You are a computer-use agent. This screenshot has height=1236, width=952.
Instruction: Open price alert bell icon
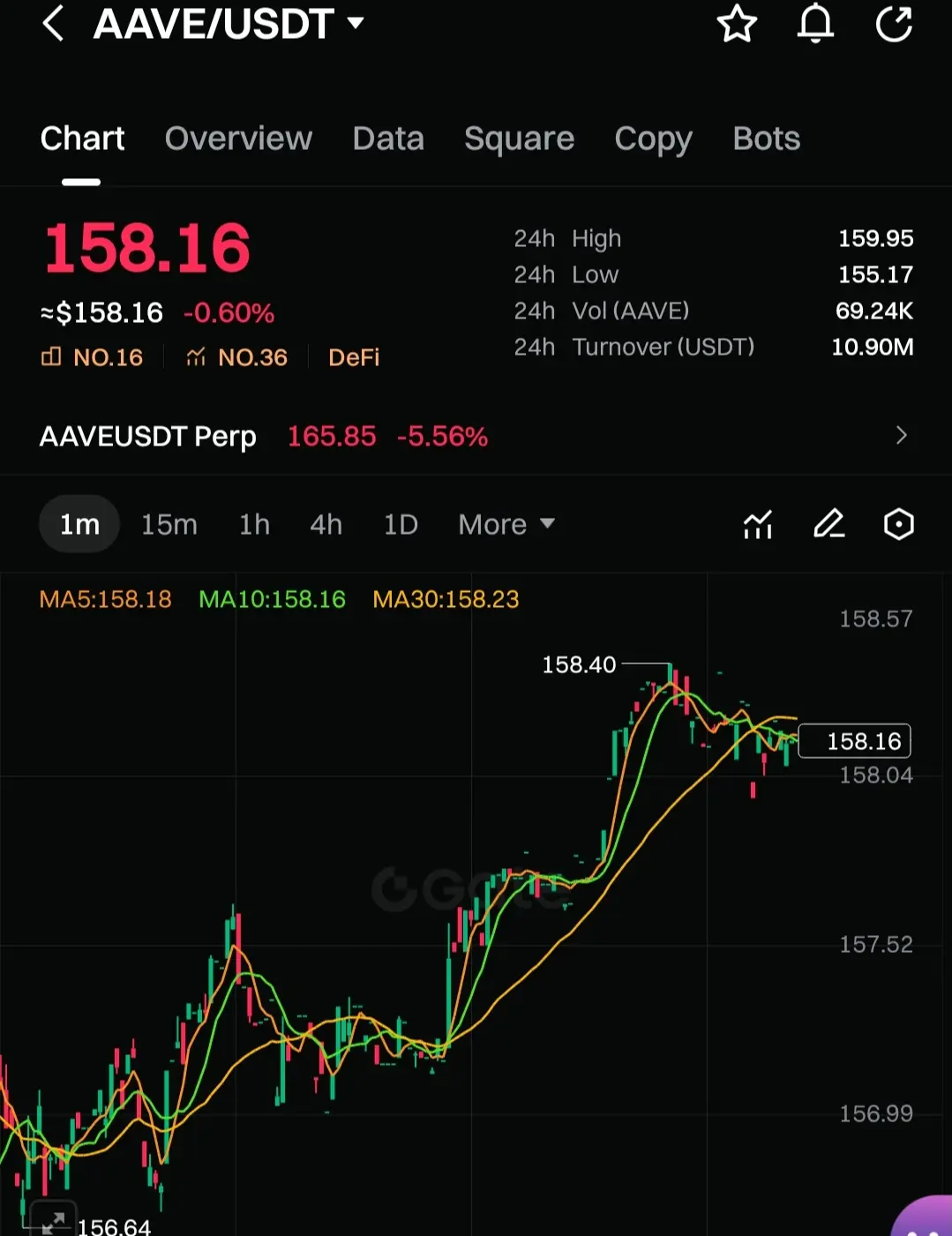click(815, 23)
